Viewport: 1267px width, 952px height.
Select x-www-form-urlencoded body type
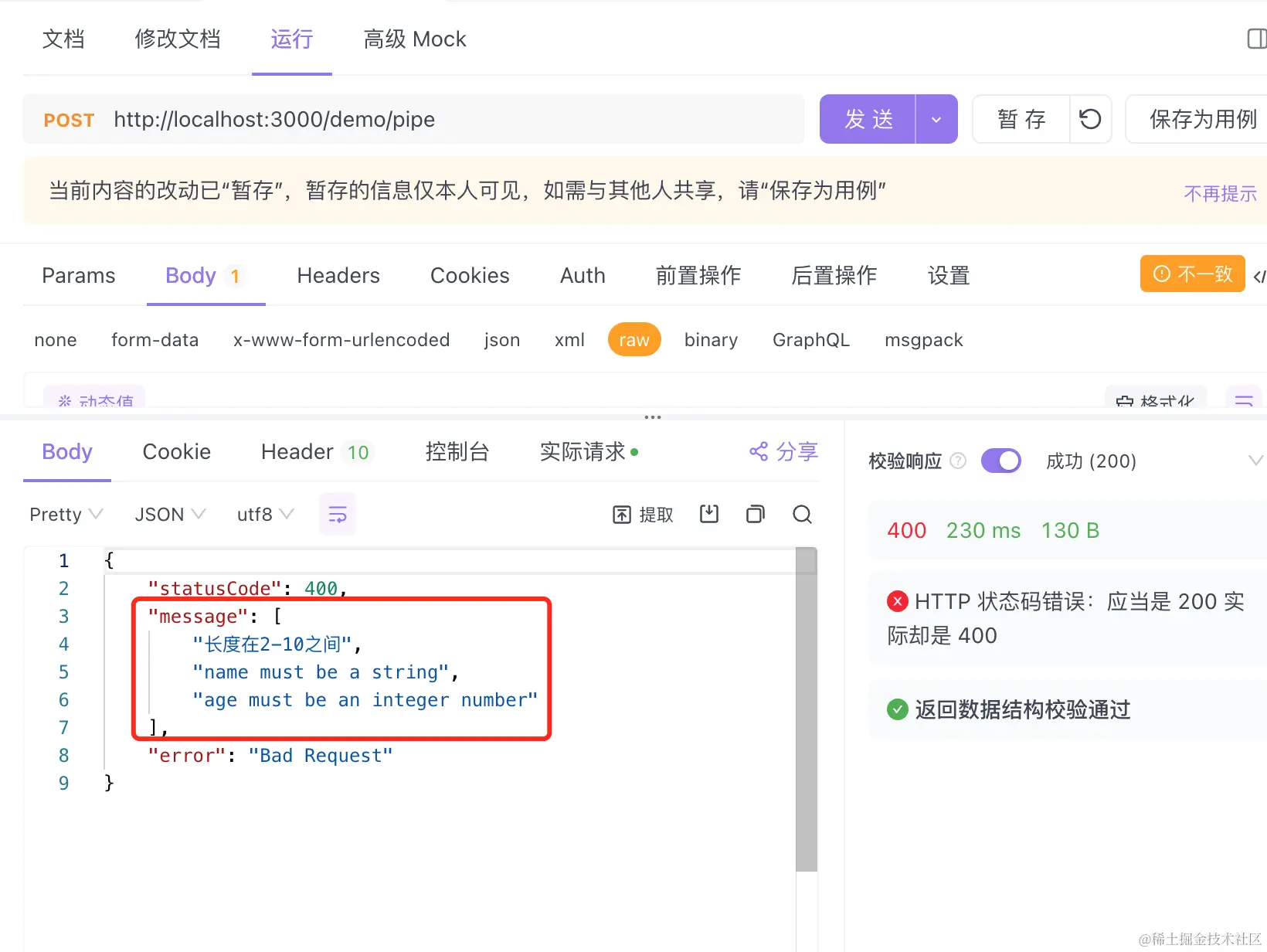[341, 340]
